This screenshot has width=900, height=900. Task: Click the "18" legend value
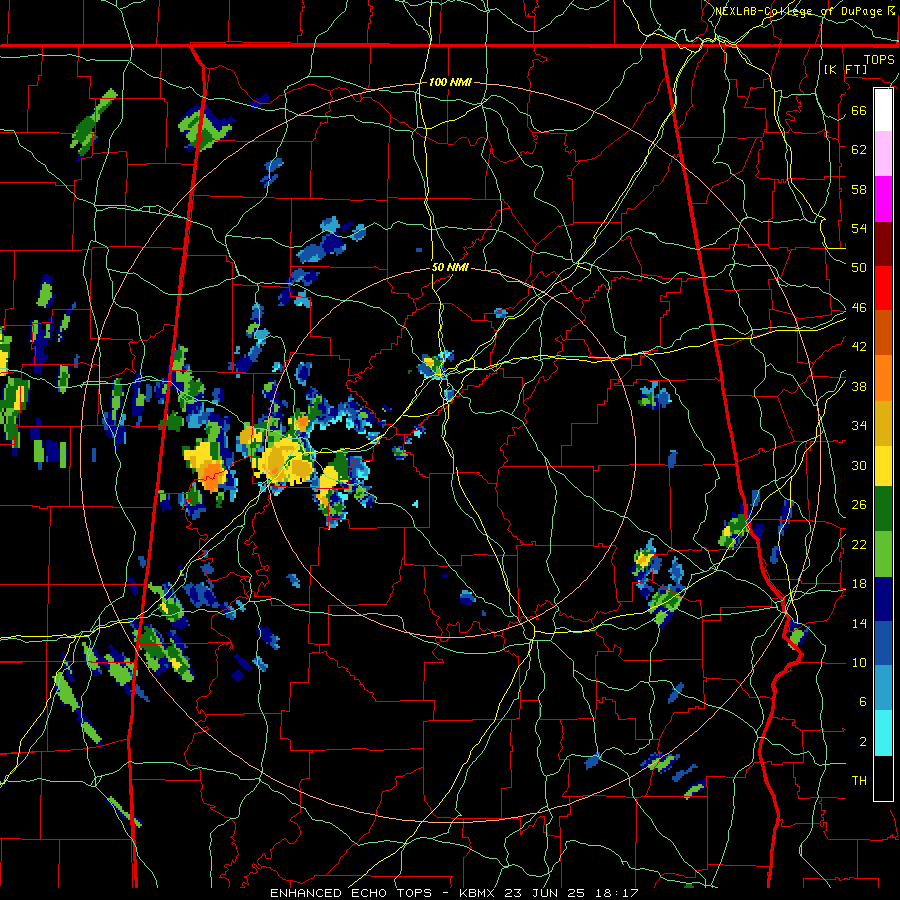859,584
